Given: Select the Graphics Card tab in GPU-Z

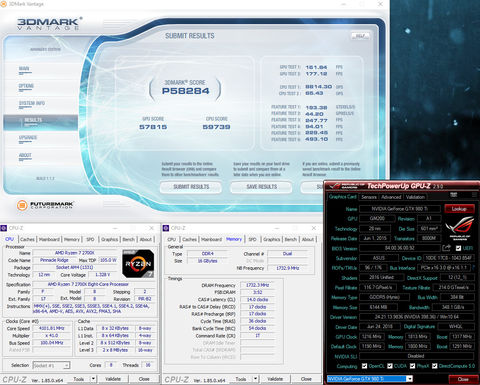Looking at the screenshot, I should point(342,197).
